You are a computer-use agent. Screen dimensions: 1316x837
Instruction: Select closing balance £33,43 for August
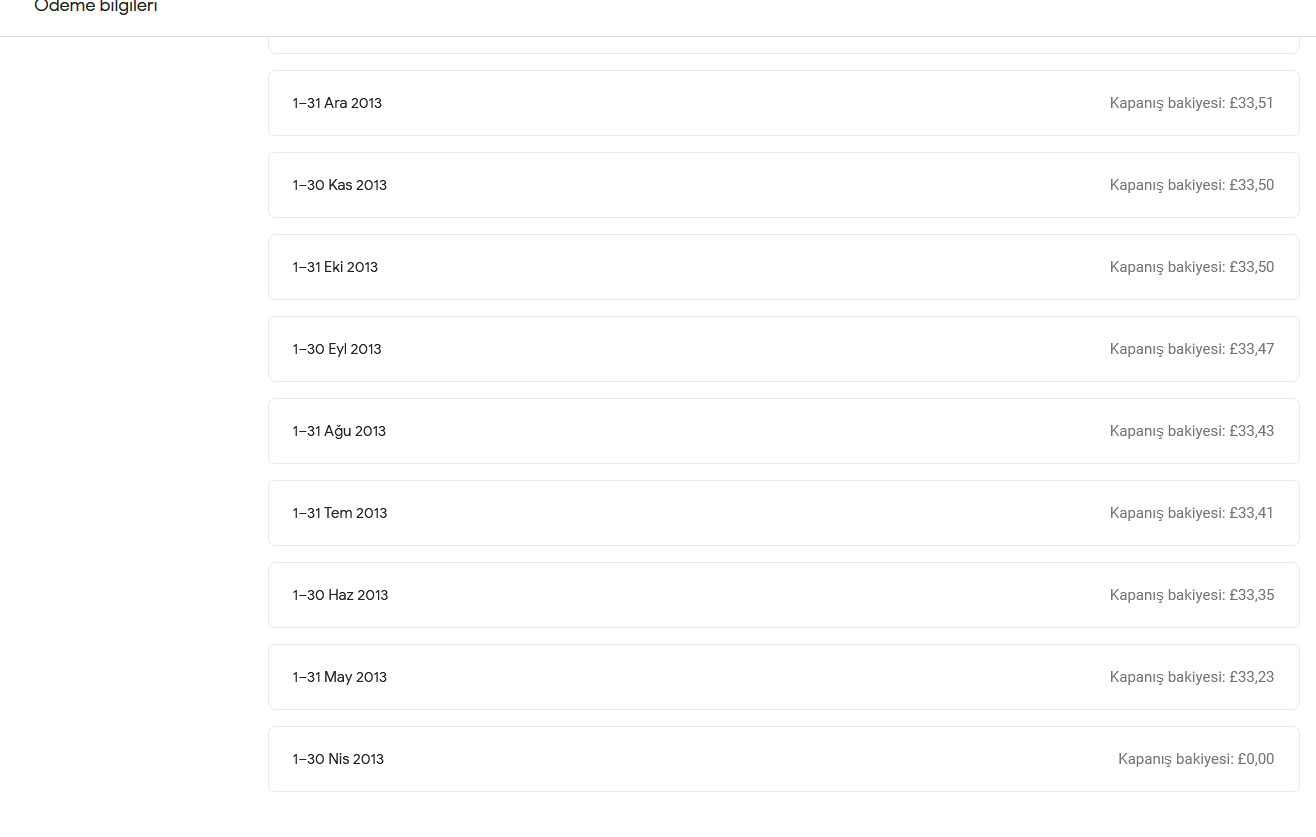coord(1192,431)
